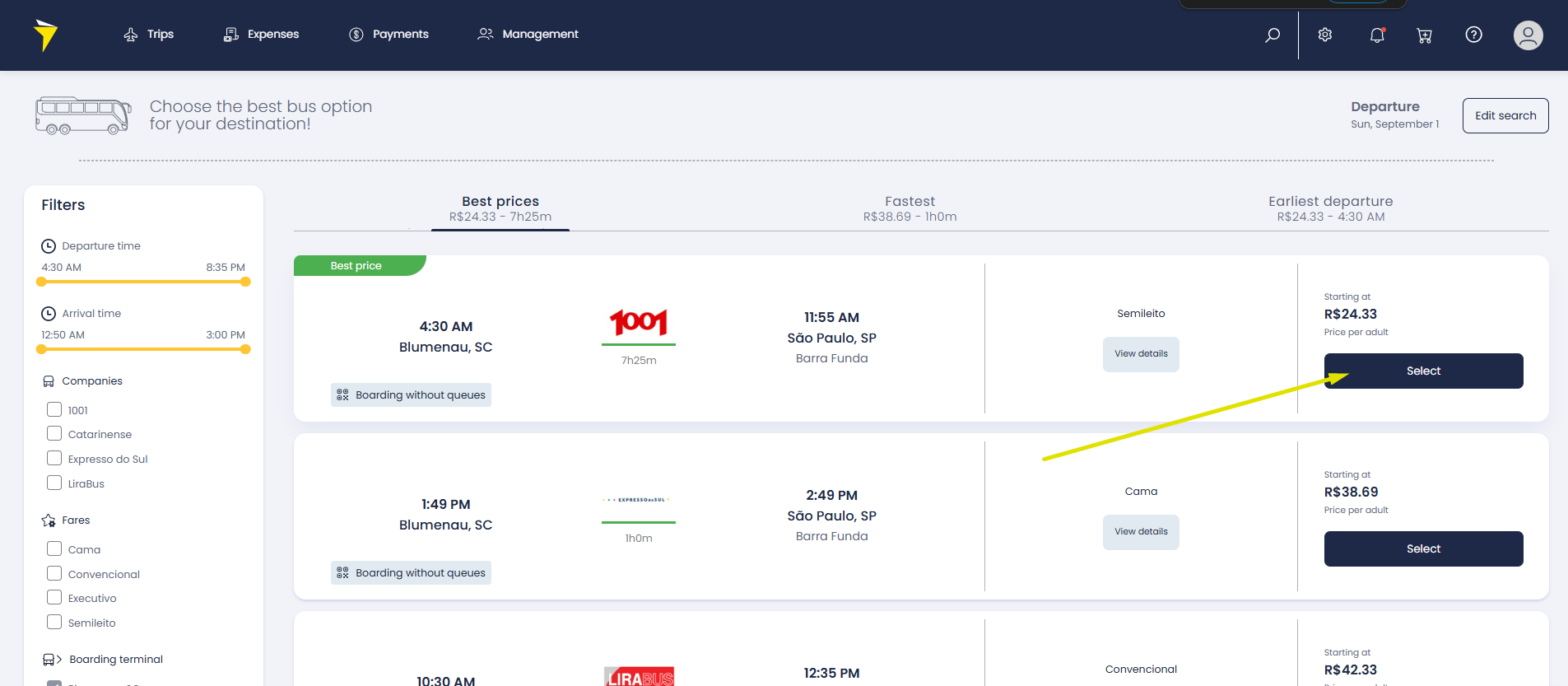
Task: Click QR icon in 1:49 PM trip badge
Action: 343,573
